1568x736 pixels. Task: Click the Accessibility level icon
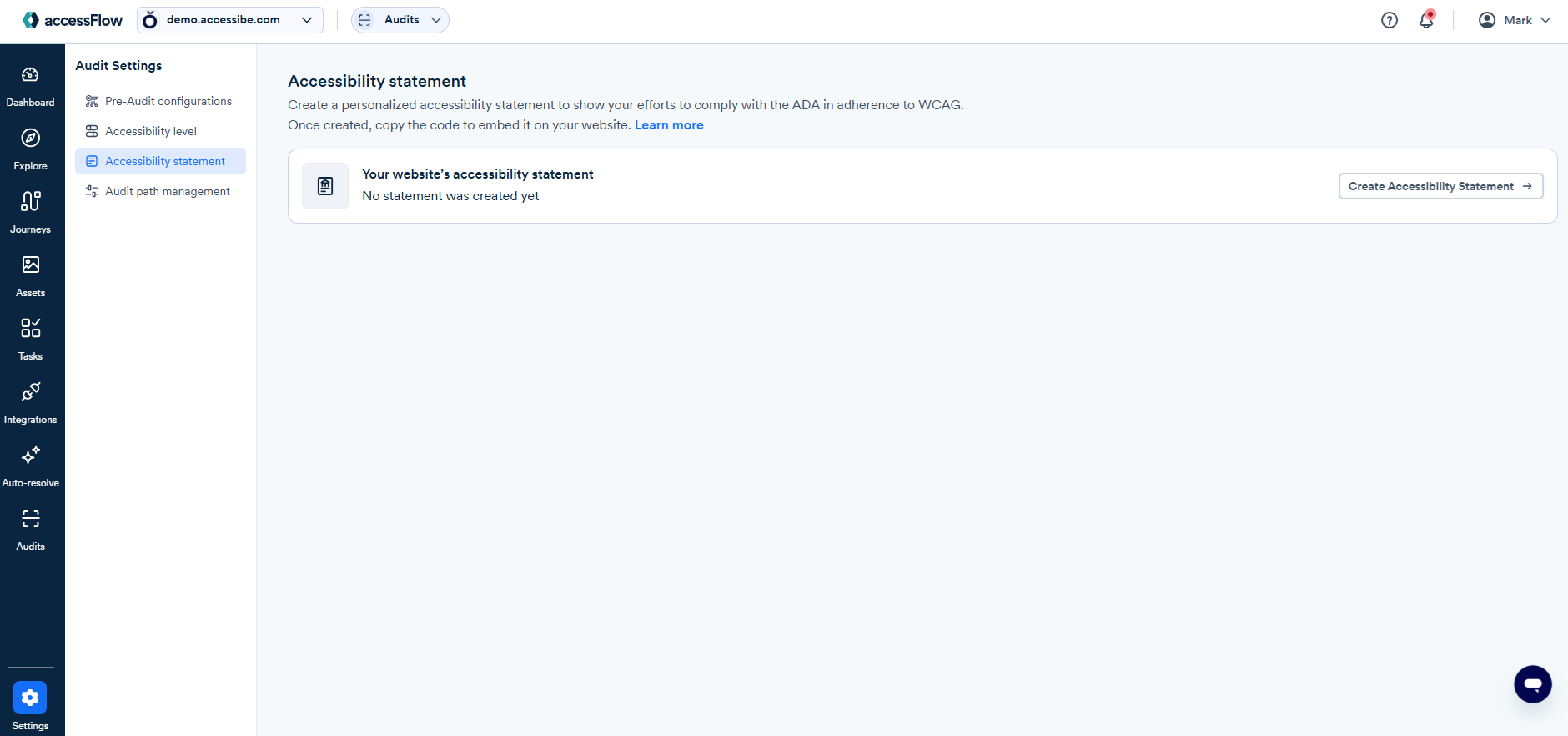click(x=92, y=131)
